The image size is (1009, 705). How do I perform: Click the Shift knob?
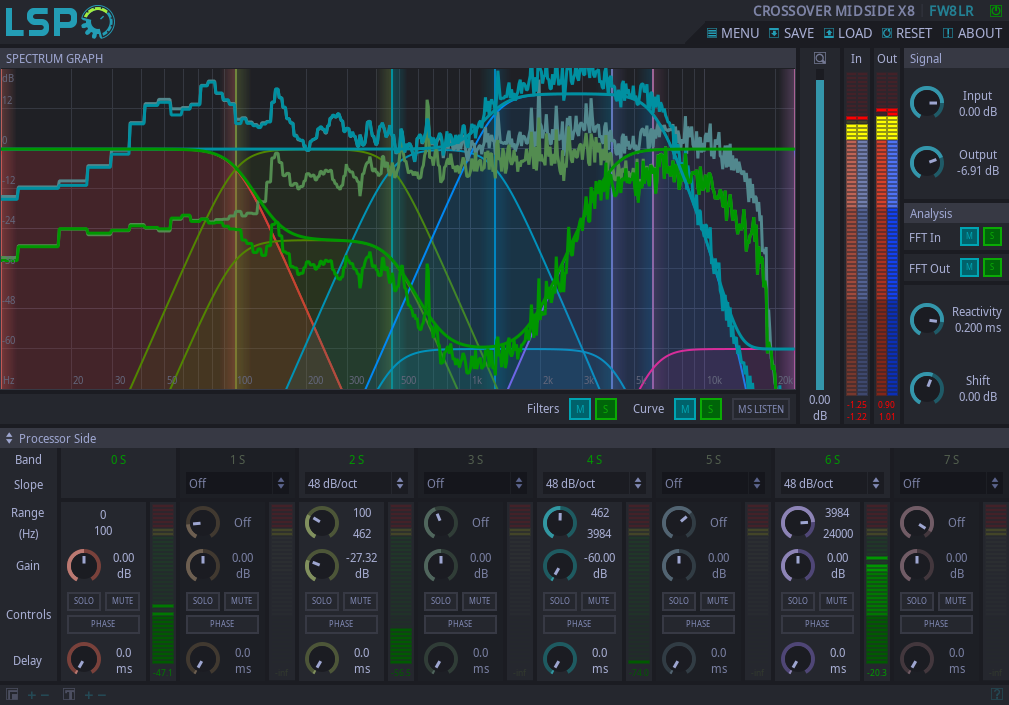tap(927, 389)
